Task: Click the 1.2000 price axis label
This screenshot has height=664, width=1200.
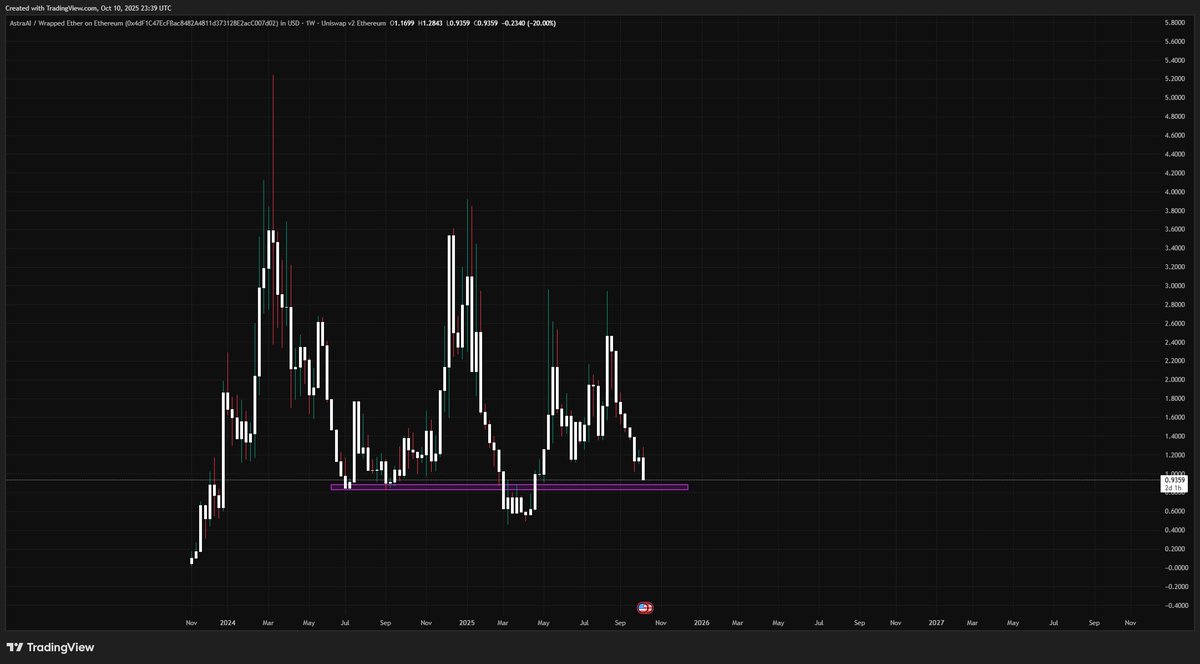Action: [x=1174, y=456]
